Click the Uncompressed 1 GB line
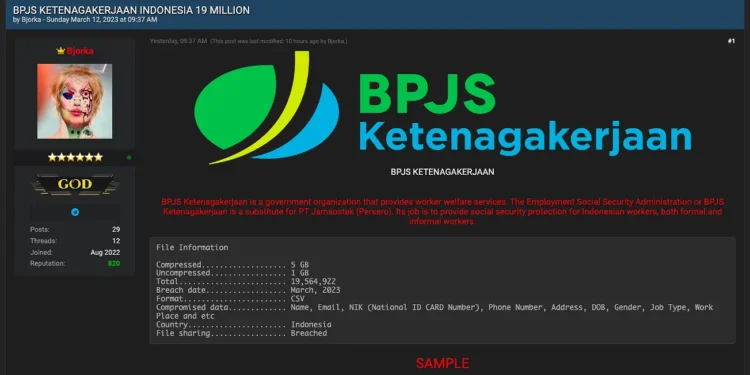 click(232, 273)
